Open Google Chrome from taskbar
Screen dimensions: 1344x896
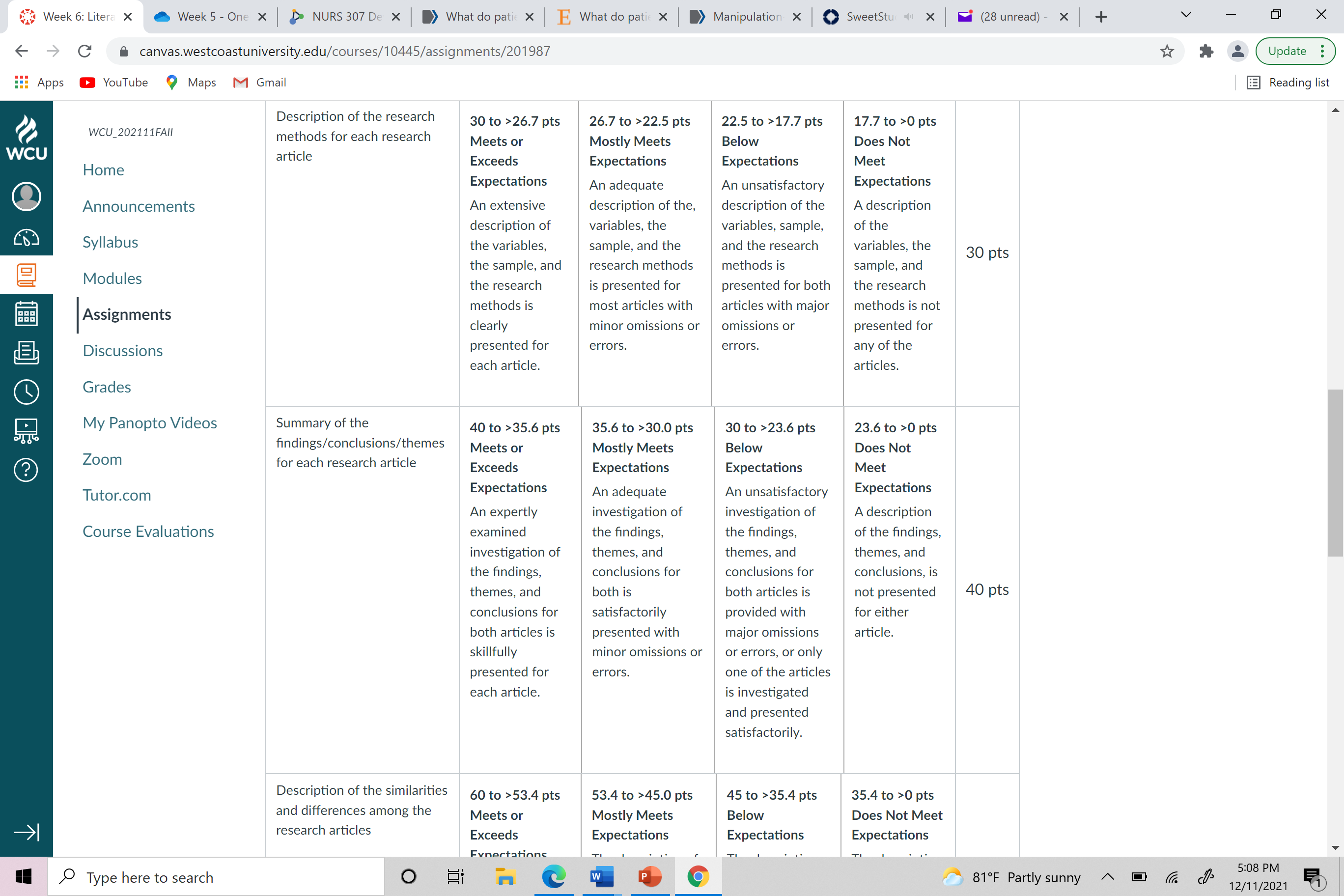point(698,876)
